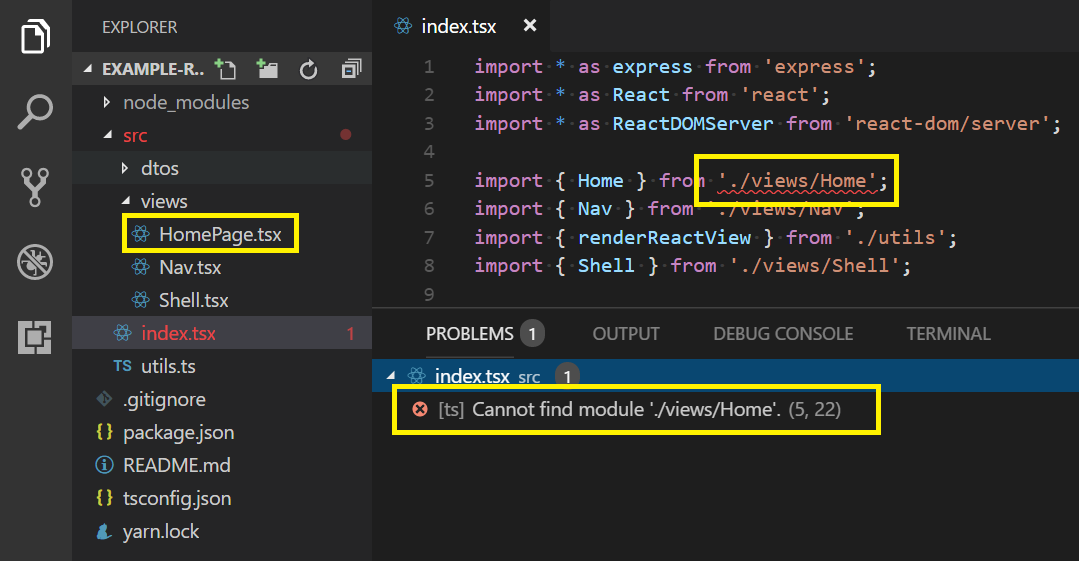Open README.md file
Image resolution: width=1079 pixels, height=561 pixels.
click(177, 465)
